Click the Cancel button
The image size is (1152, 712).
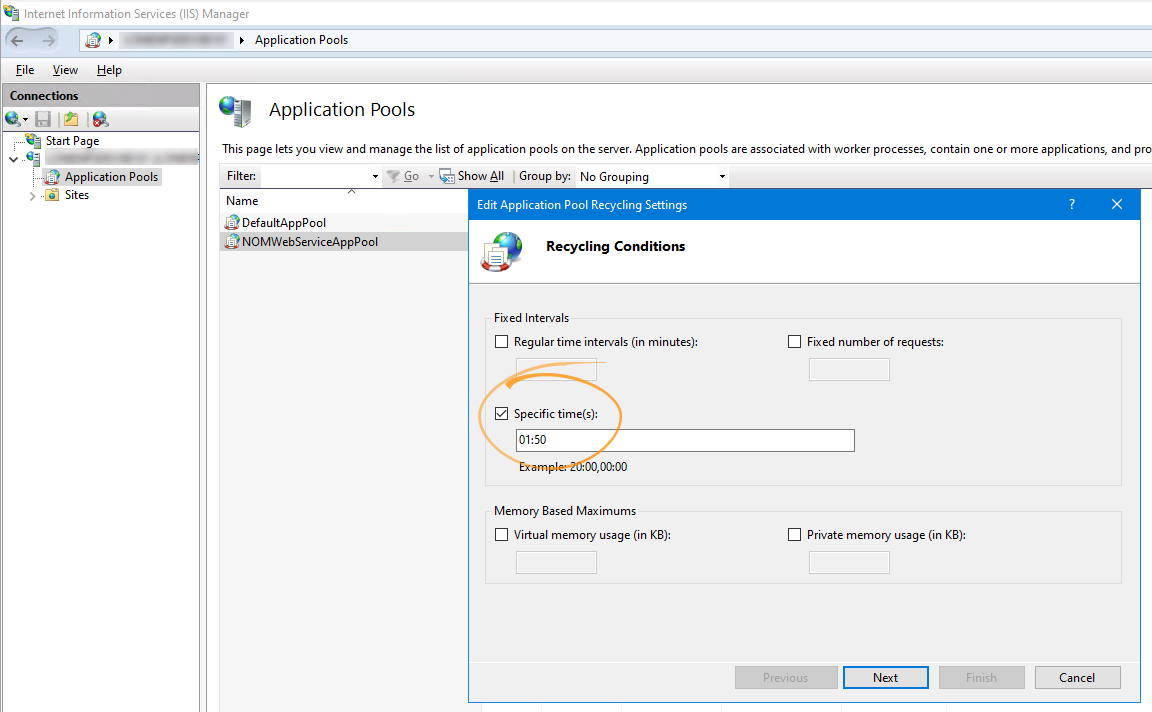(x=1077, y=677)
